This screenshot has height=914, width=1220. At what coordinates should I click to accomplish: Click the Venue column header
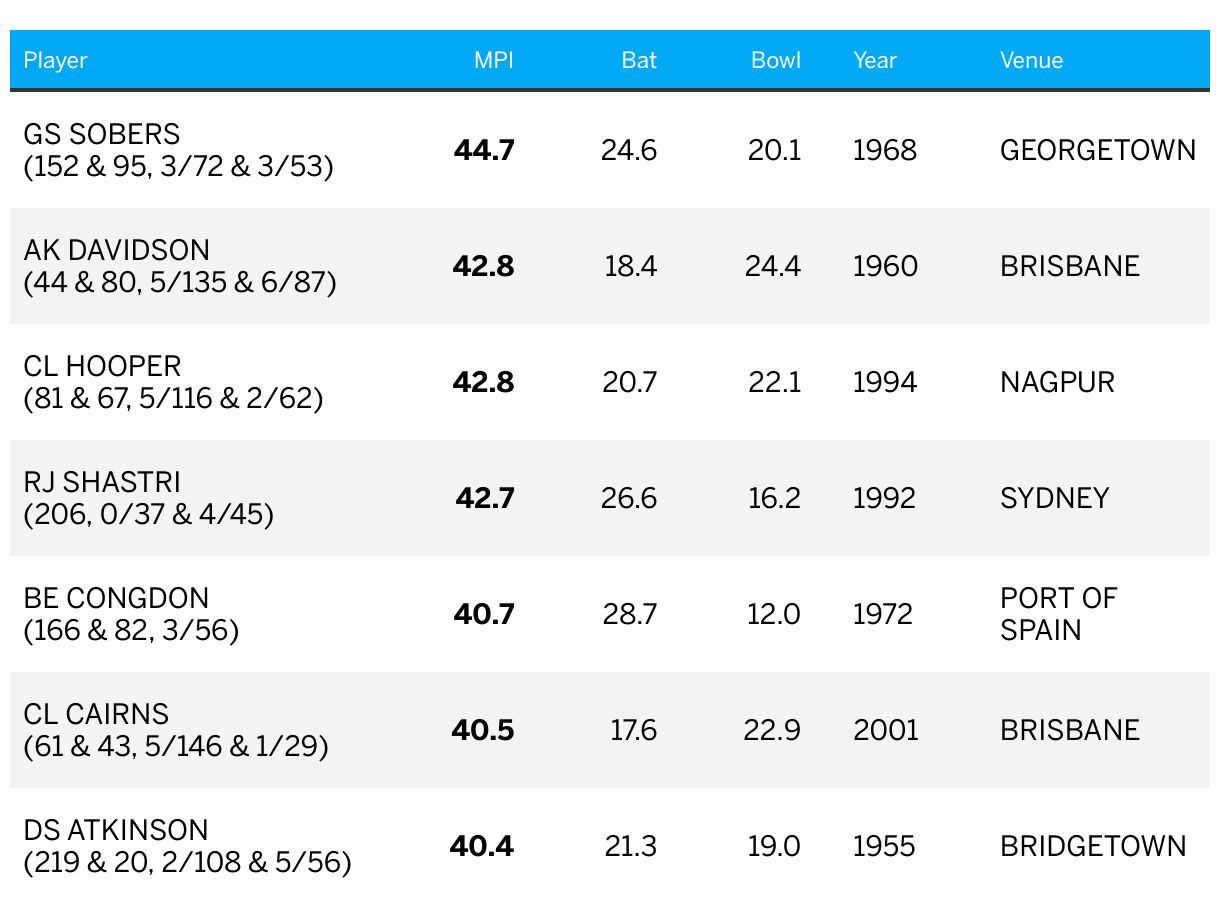click(x=1031, y=60)
